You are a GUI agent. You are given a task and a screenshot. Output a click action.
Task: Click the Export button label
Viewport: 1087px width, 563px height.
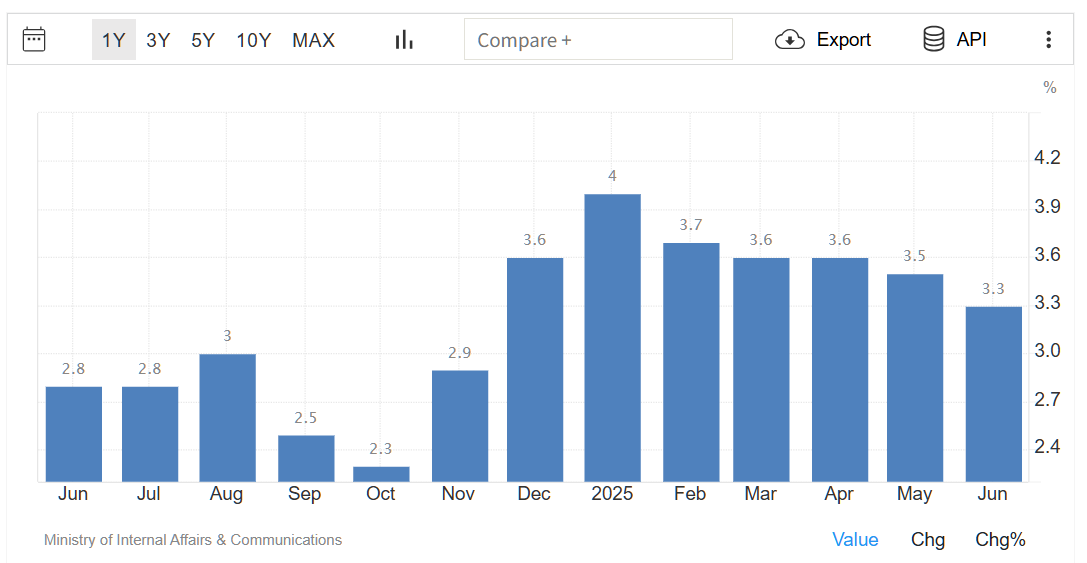844,40
